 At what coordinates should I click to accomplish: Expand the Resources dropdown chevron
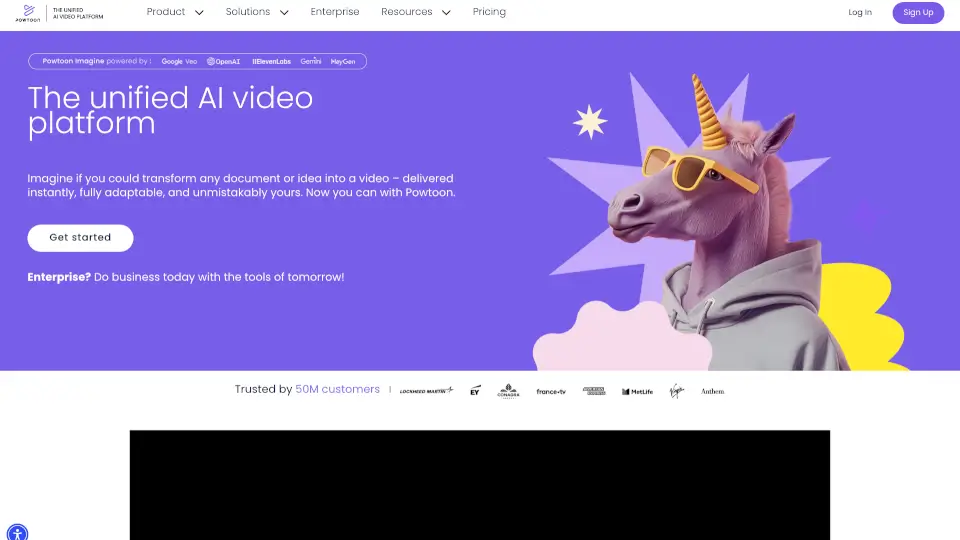click(446, 12)
